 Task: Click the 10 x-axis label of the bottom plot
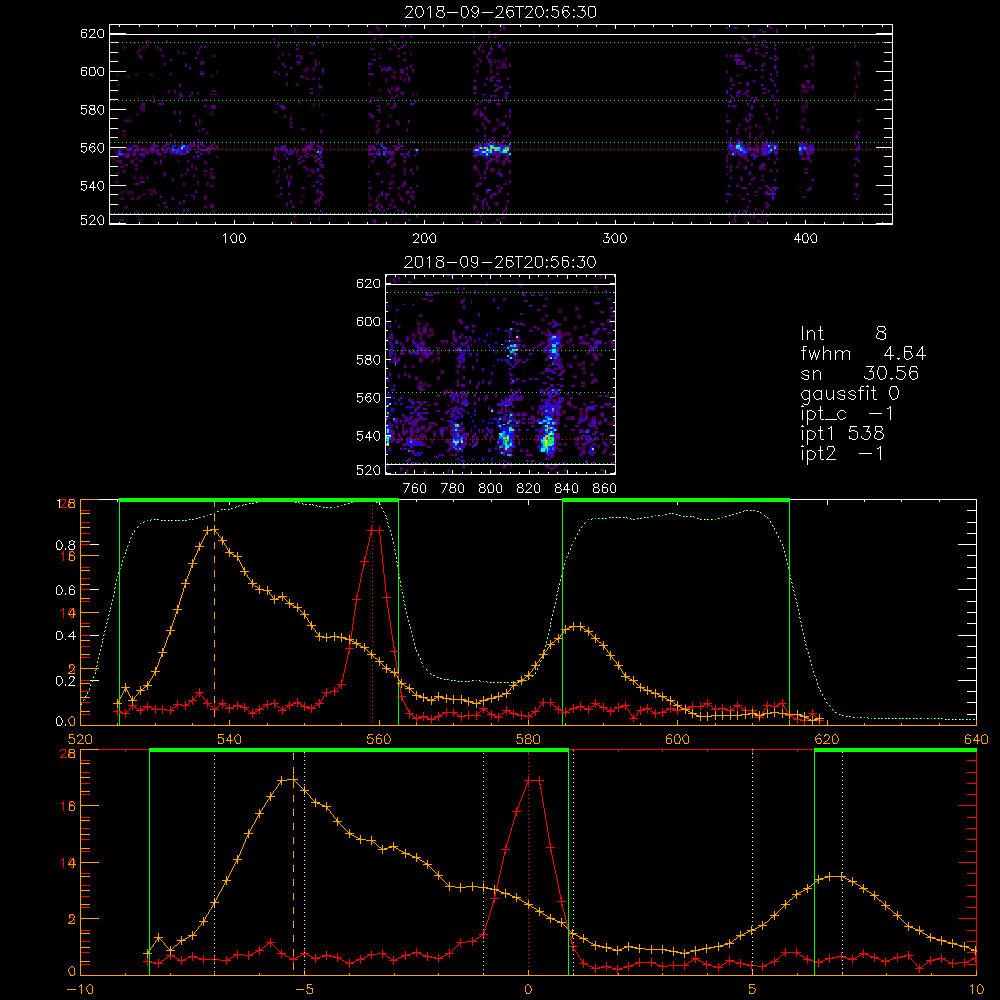pos(976,989)
